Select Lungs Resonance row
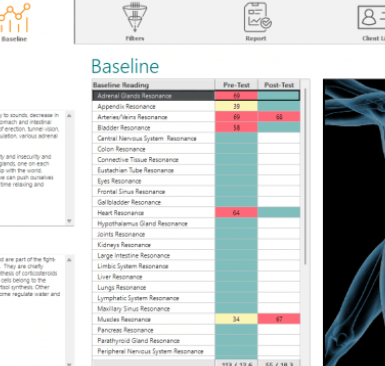The height and width of the screenshot is (366, 385). (196, 287)
